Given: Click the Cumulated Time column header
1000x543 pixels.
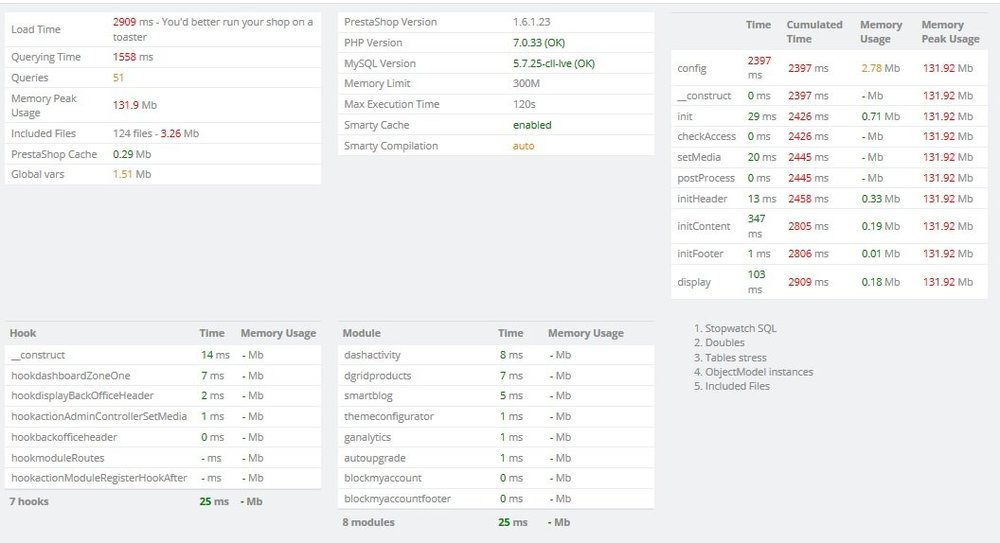Looking at the screenshot, I should tap(814, 32).
